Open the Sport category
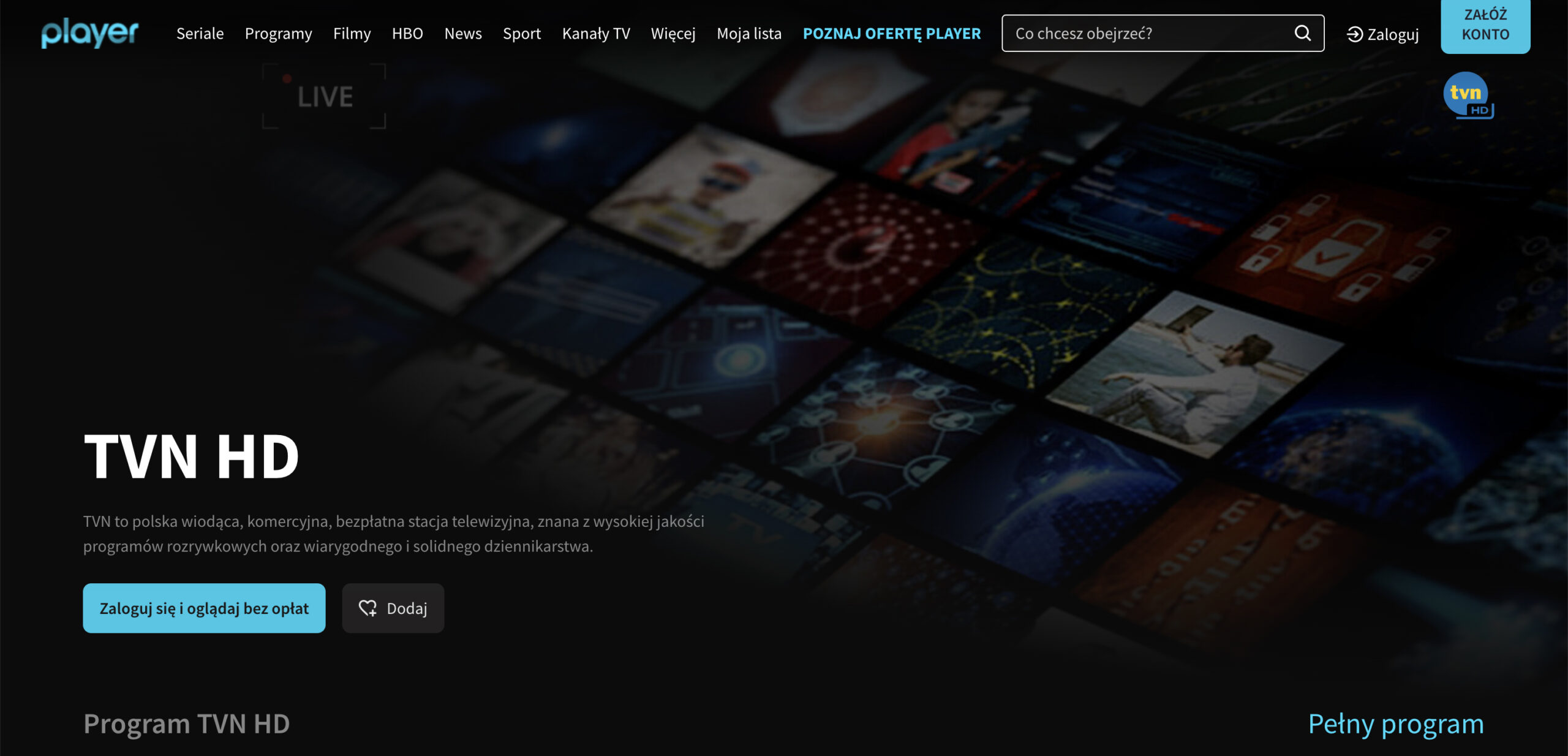 (521, 34)
